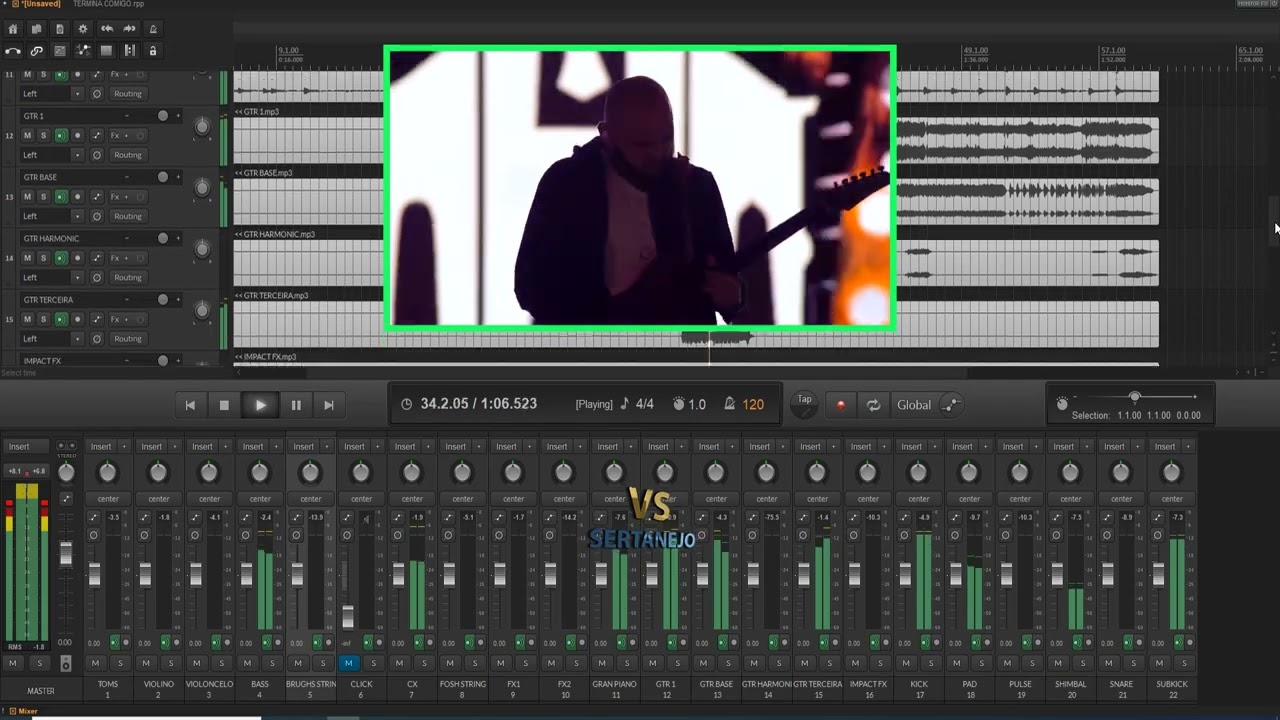This screenshot has width=1280, height=720.
Task: Invert phase on the GTR BASE track
Action: pyautogui.click(x=97, y=216)
